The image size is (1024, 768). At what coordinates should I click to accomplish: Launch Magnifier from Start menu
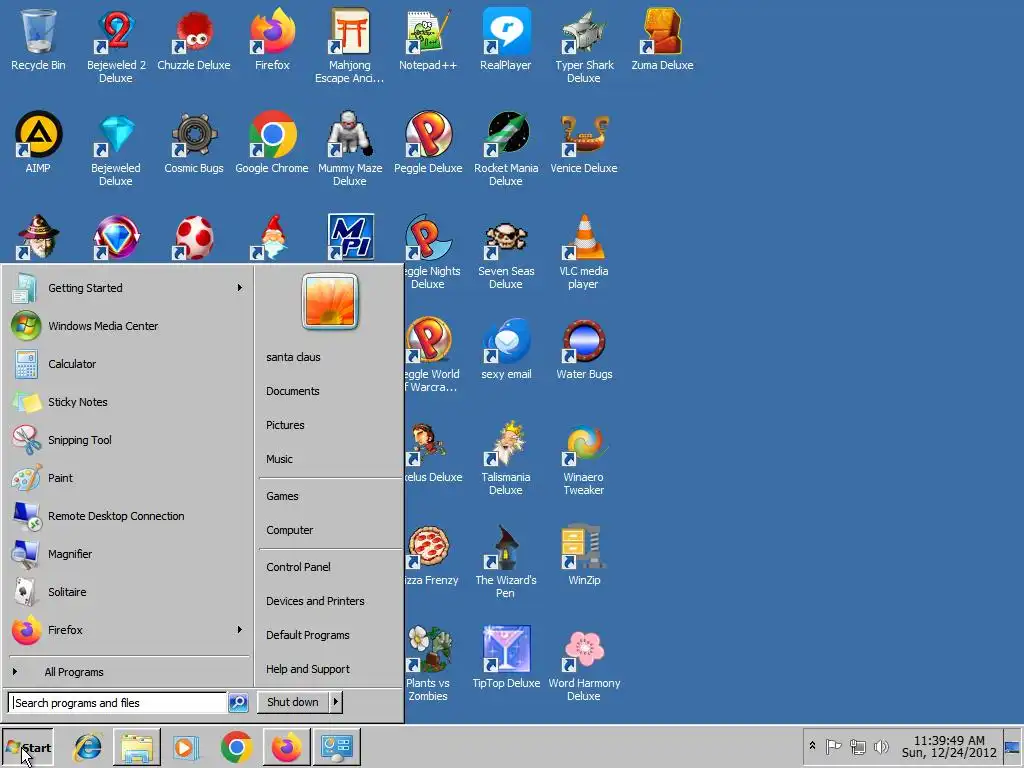coord(129,554)
